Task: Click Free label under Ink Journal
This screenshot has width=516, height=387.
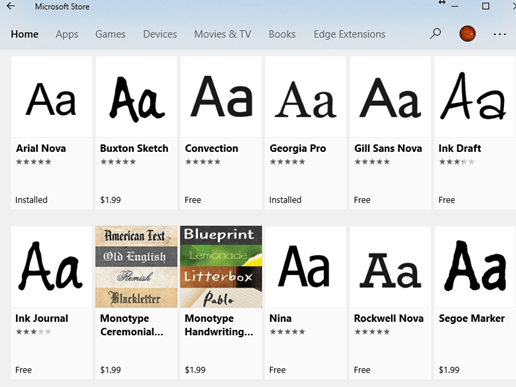Action: pyautogui.click(x=23, y=370)
